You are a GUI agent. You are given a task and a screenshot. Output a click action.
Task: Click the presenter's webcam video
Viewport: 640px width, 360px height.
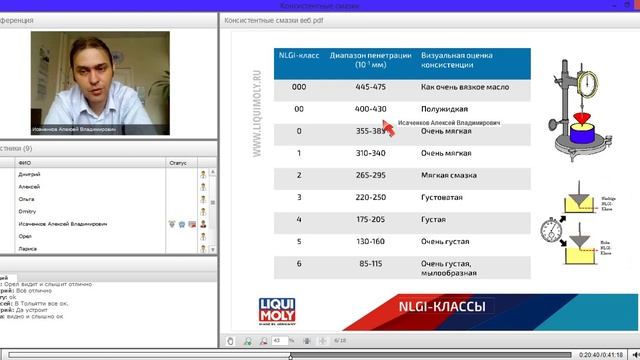tap(100, 83)
